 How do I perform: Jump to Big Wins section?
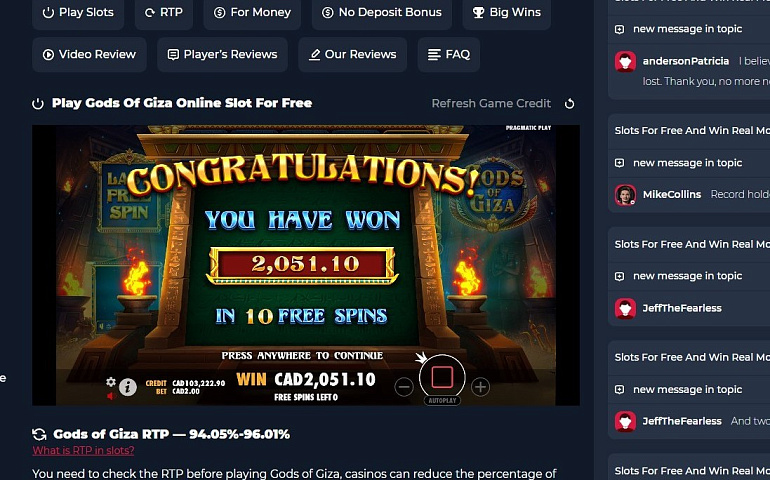click(506, 12)
